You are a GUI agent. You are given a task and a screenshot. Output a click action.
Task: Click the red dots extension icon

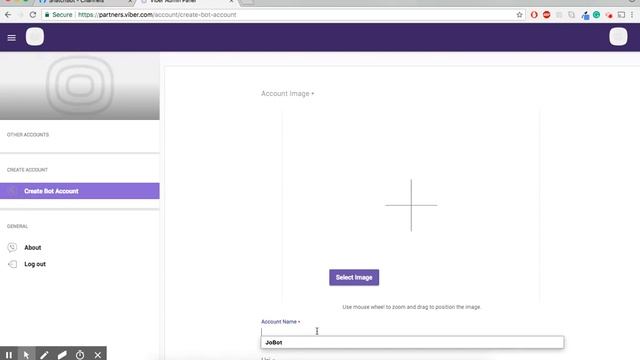click(x=609, y=15)
